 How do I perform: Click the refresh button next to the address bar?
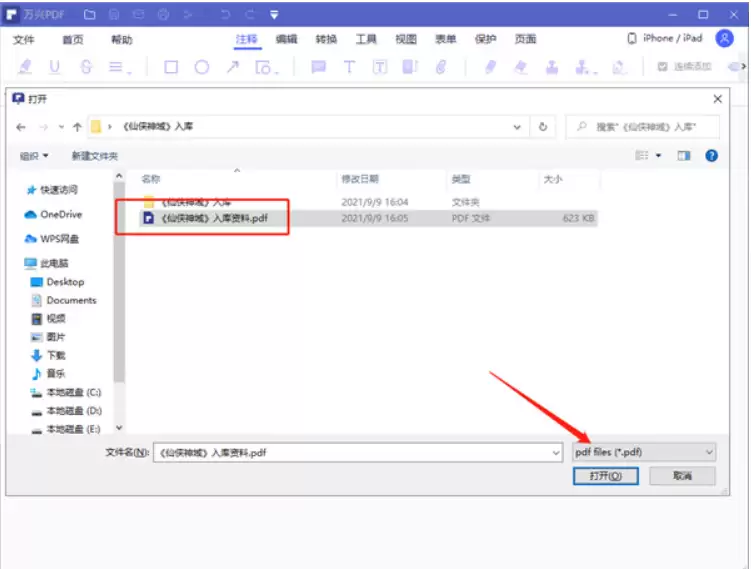point(542,128)
